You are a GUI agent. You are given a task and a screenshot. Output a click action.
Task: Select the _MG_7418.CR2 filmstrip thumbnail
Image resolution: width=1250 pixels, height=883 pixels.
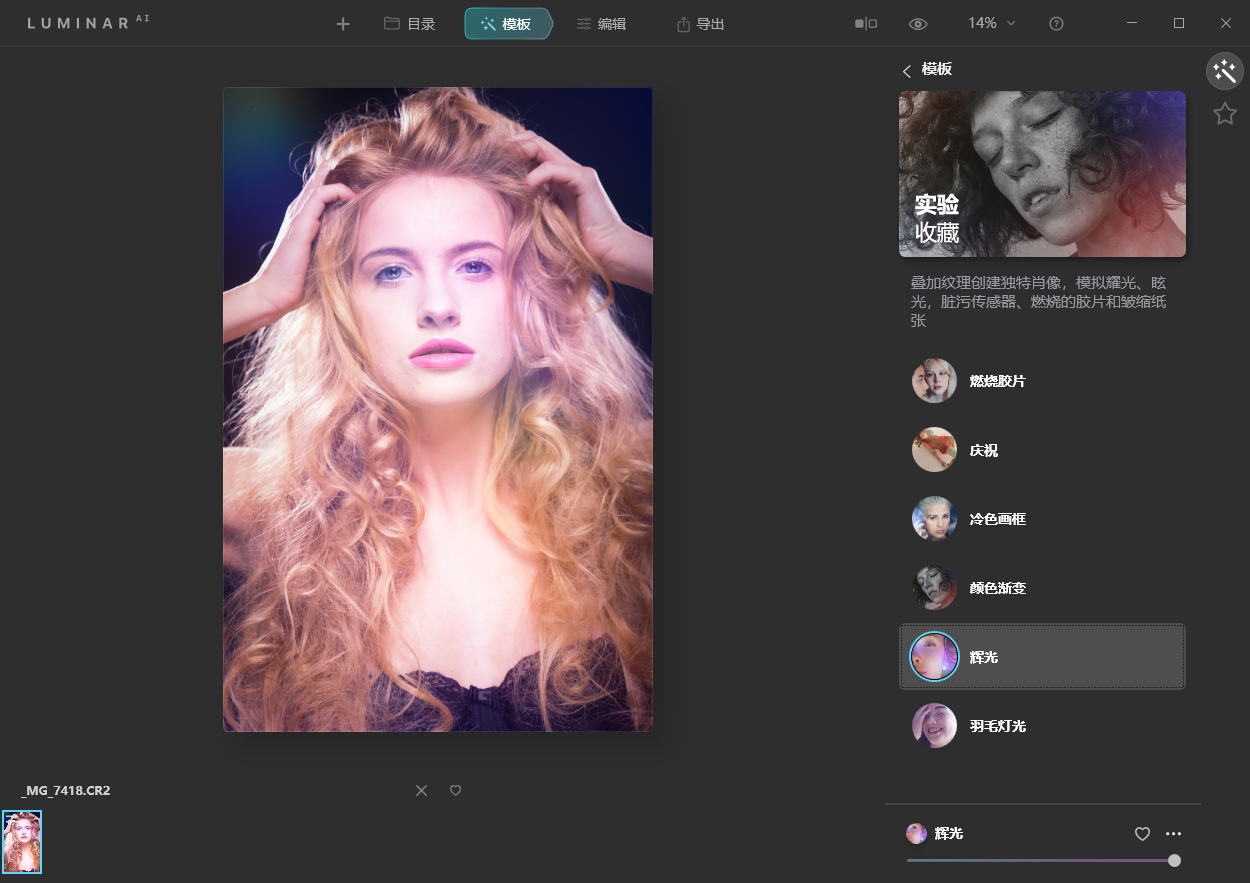pos(22,842)
